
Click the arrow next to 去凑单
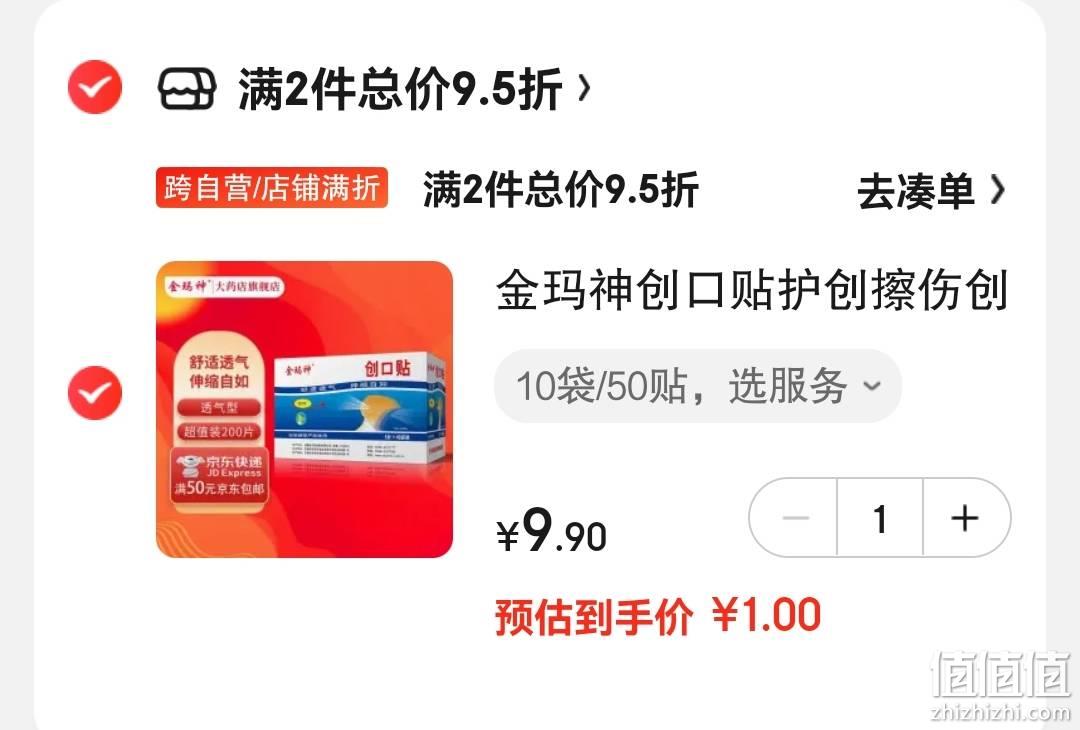[x=997, y=190]
